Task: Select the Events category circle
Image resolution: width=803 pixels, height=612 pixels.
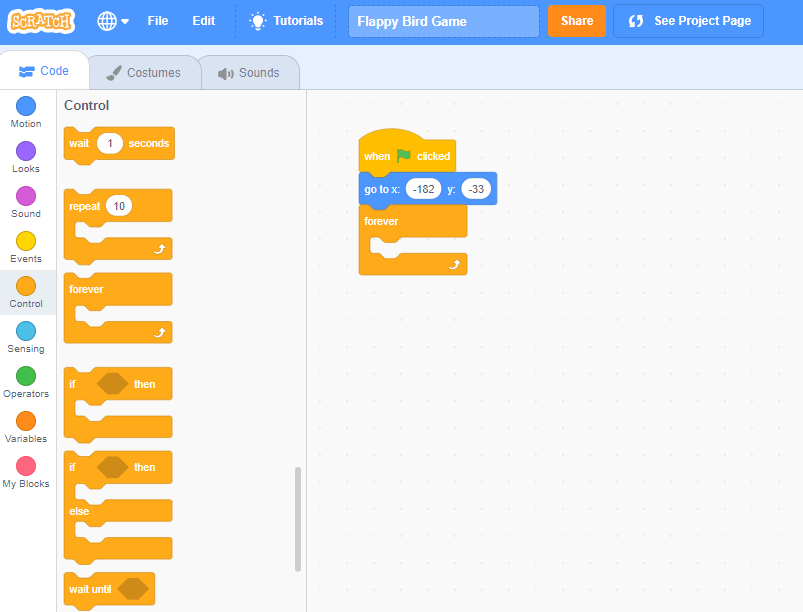Action: point(26,241)
